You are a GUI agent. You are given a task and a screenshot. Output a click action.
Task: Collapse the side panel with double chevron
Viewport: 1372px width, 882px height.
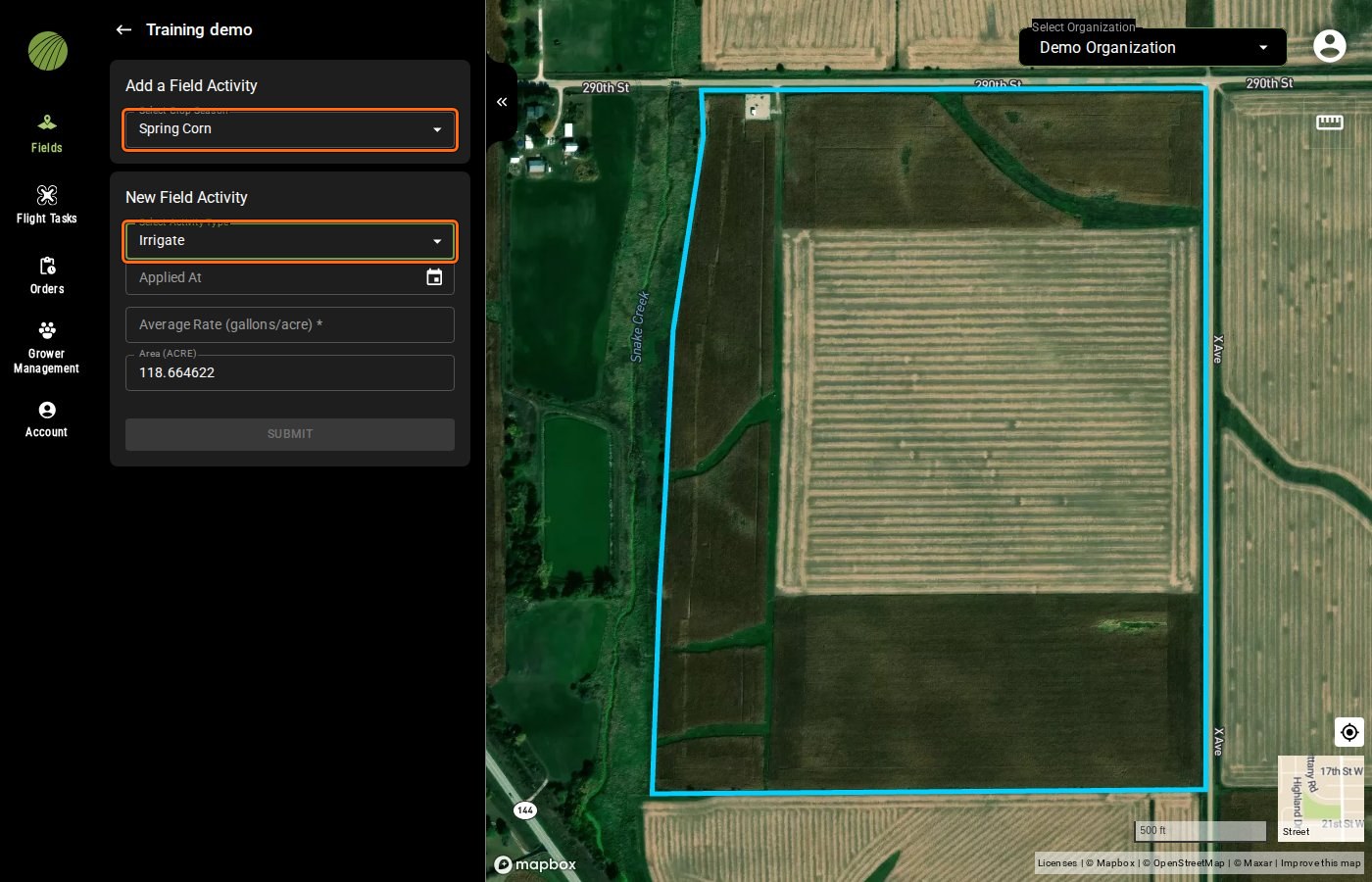tap(502, 102)
